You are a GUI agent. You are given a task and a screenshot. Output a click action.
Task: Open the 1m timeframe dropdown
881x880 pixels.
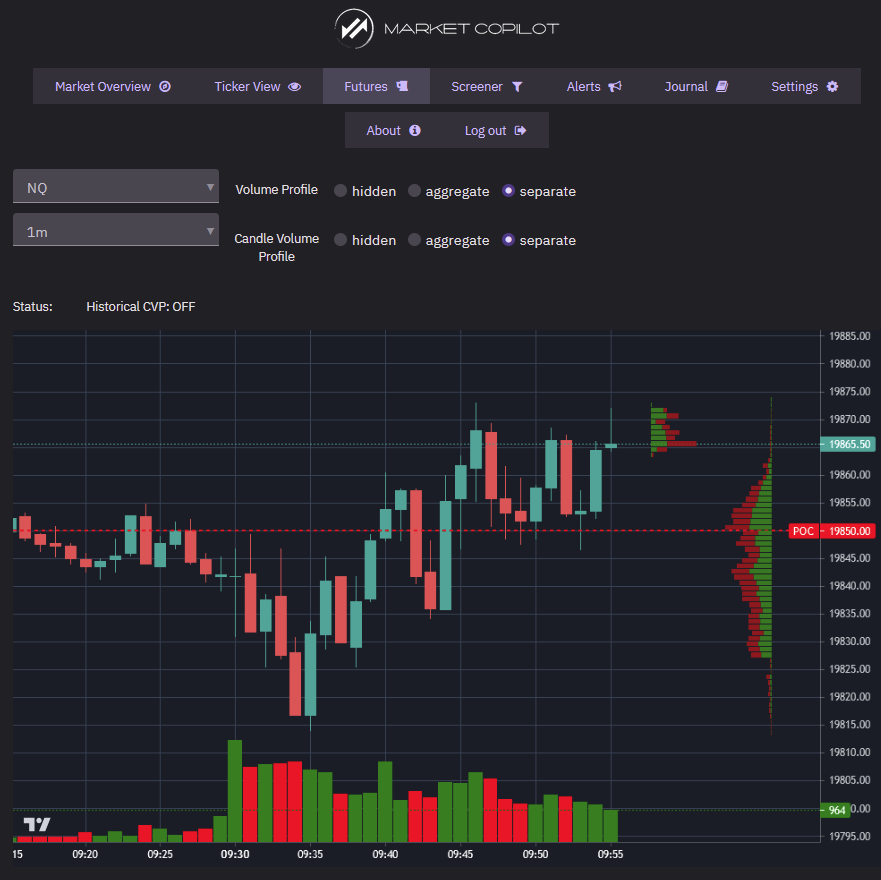[116, 230]
